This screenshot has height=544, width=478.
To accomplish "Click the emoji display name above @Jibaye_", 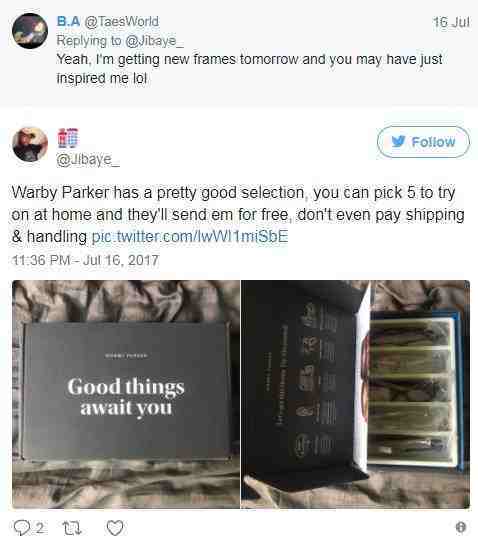I will 68,138.
